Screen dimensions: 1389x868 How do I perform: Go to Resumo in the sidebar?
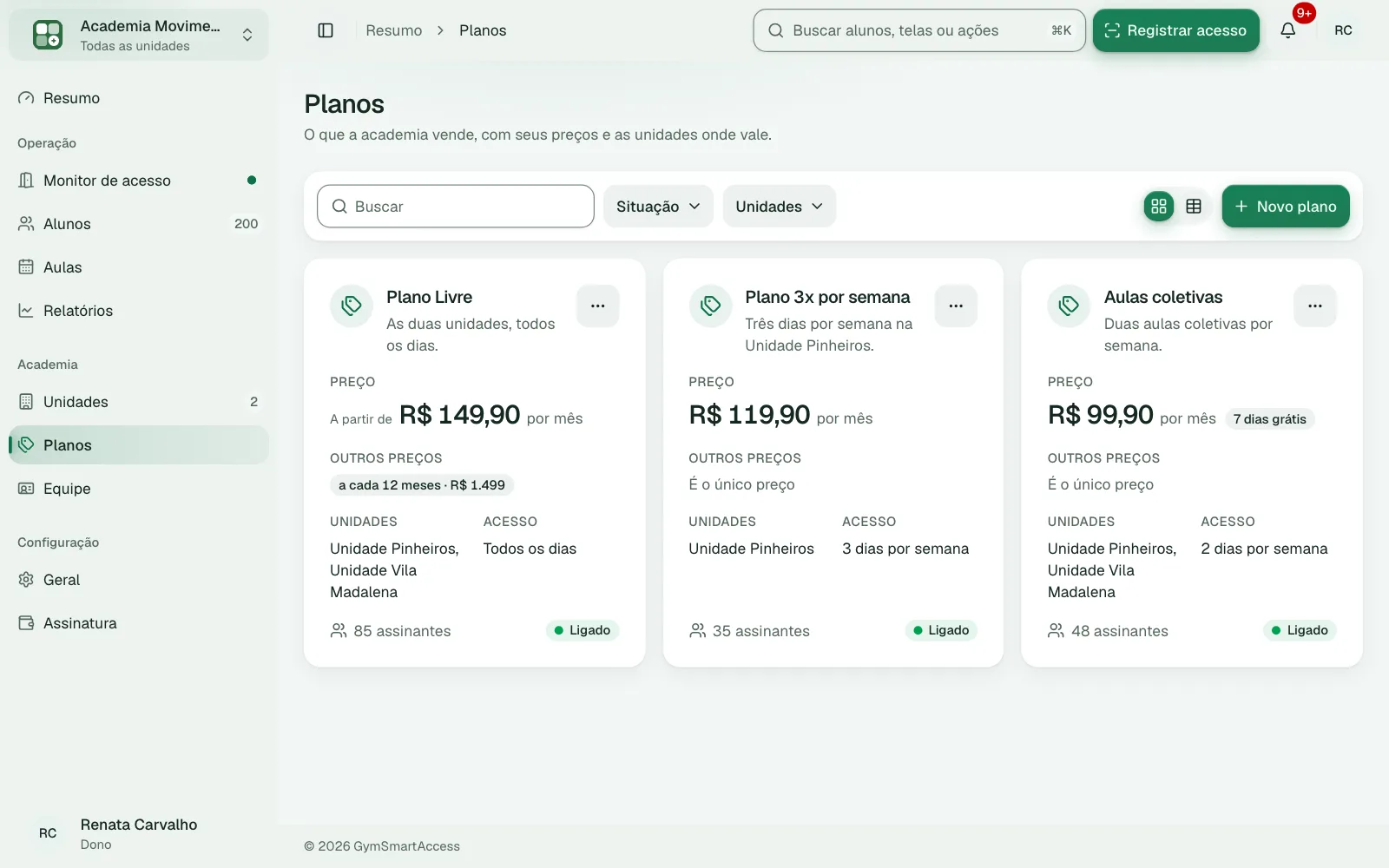pos(139,98)
